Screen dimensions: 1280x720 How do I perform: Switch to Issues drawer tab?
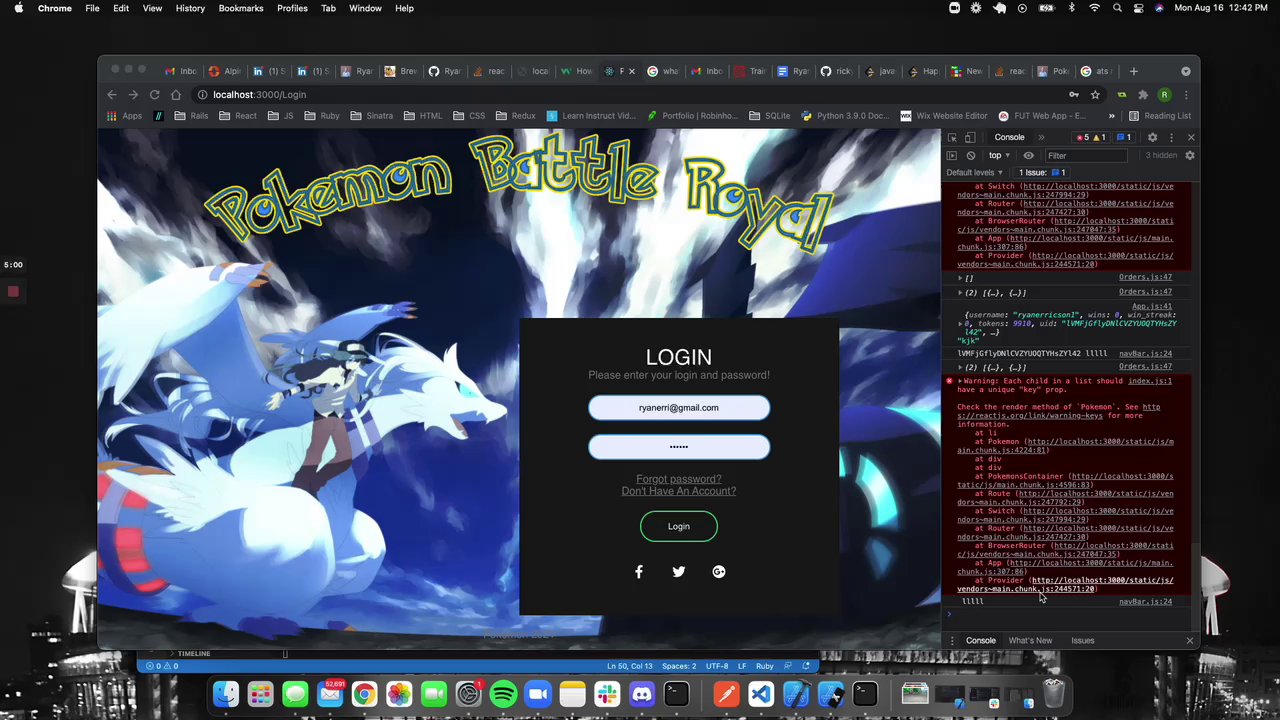[x=1083, y=641]
